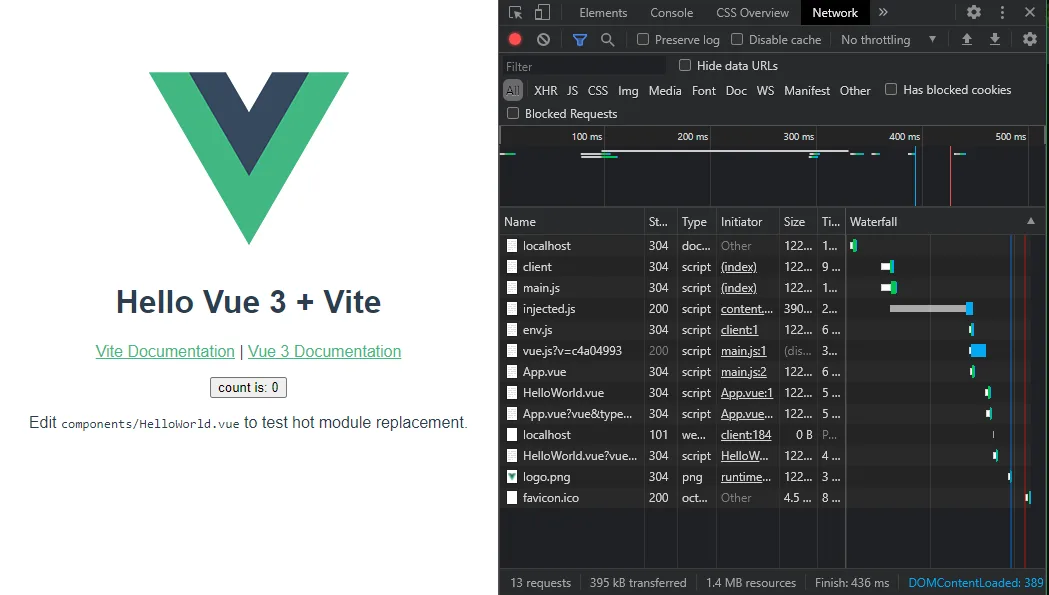The height and width of the screenshot is (595, 1049).
Task: Click the inspect element picker icon
Action: 516,12
